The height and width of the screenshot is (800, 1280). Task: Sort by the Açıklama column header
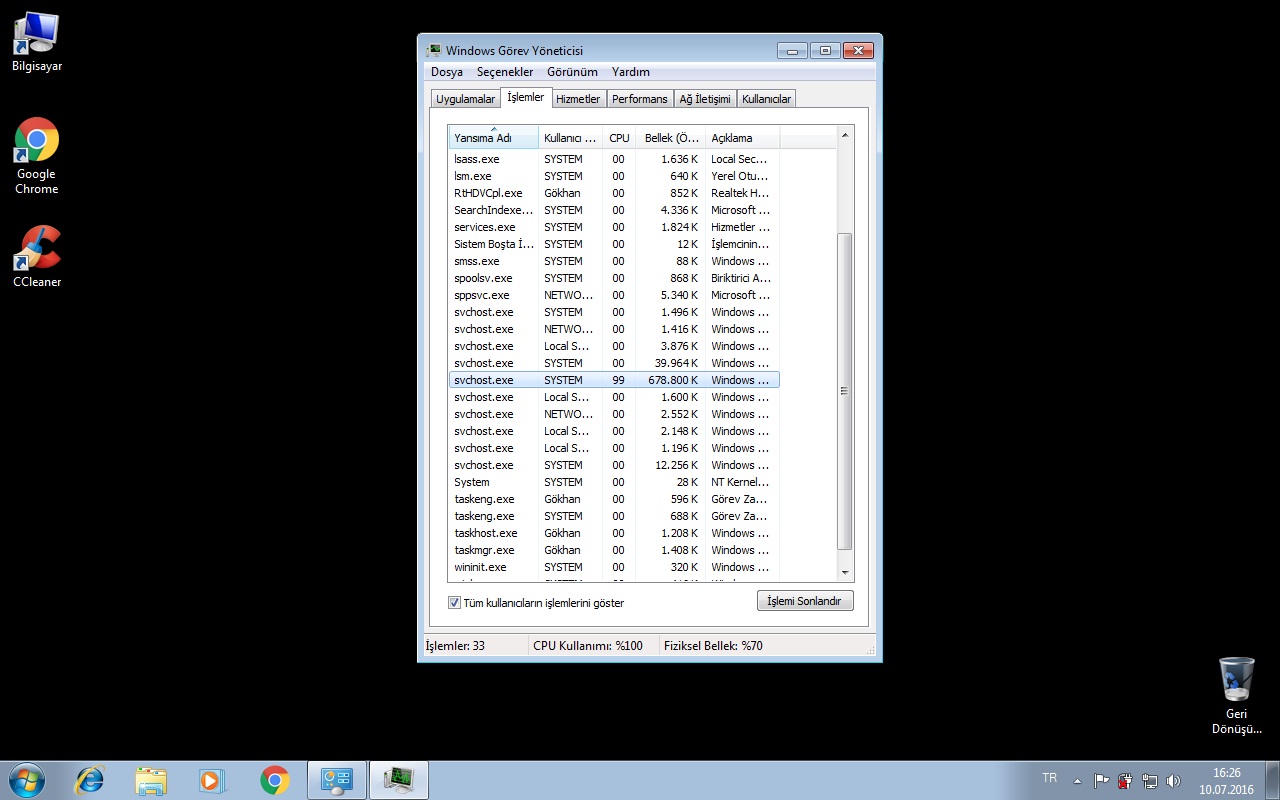coord(742,138)
